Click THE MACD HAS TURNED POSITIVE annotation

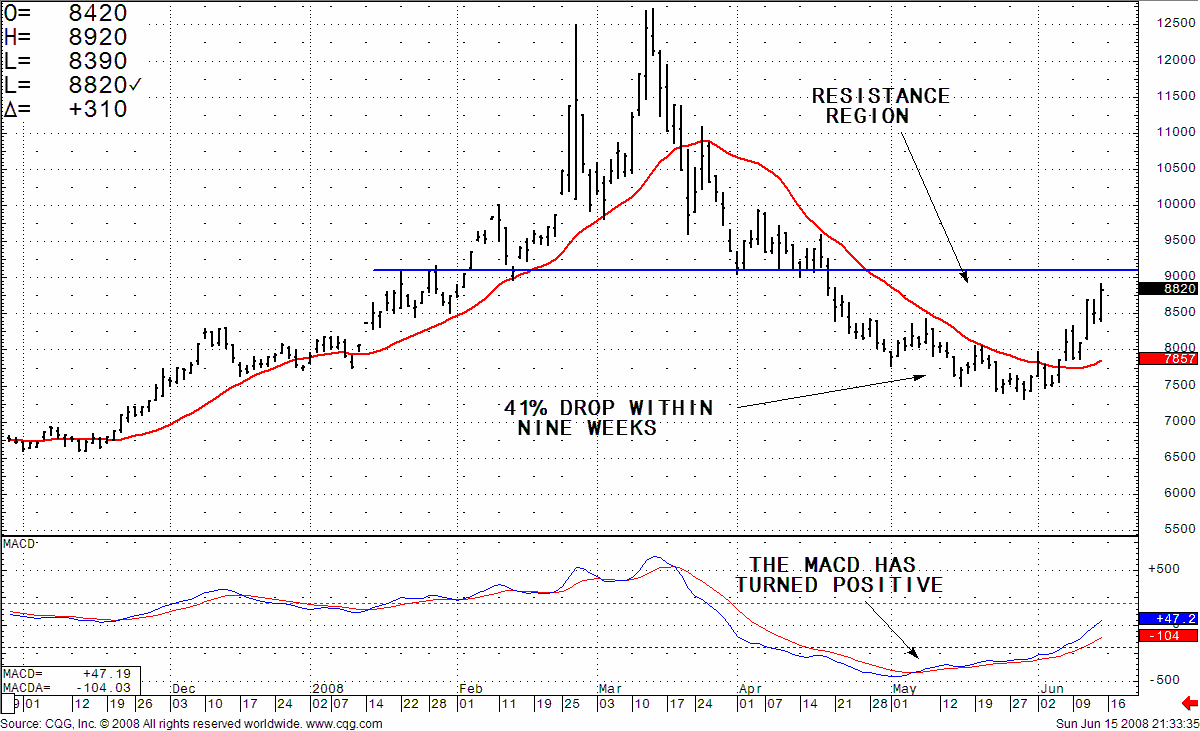(x=839, y=575)
